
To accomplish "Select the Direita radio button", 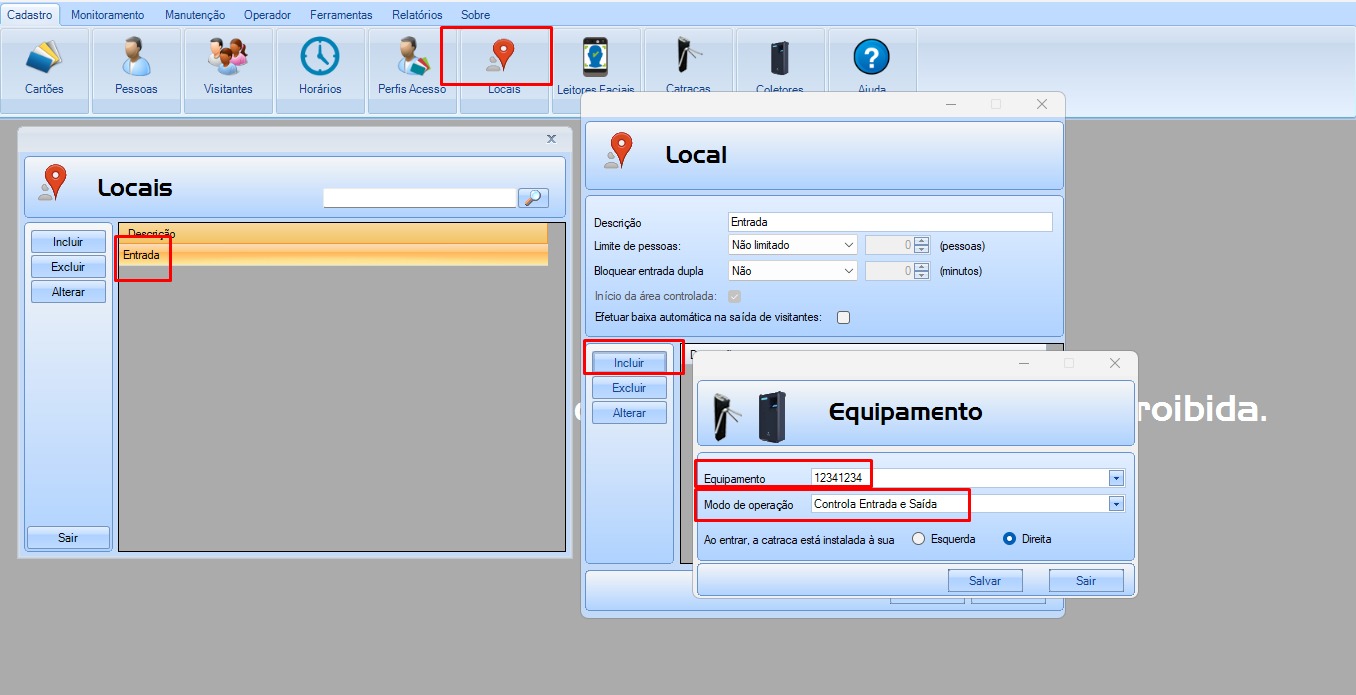I will coord(1010,539).
